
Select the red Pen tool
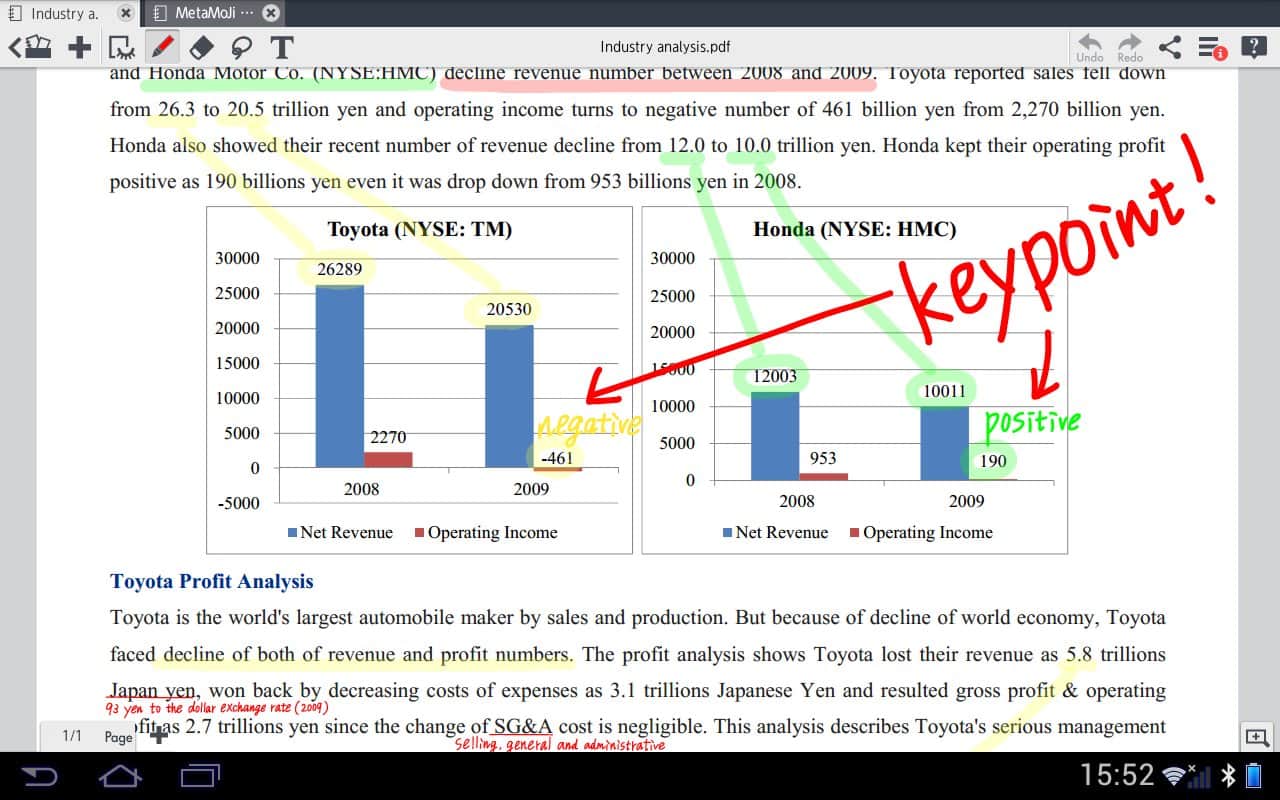162,47
